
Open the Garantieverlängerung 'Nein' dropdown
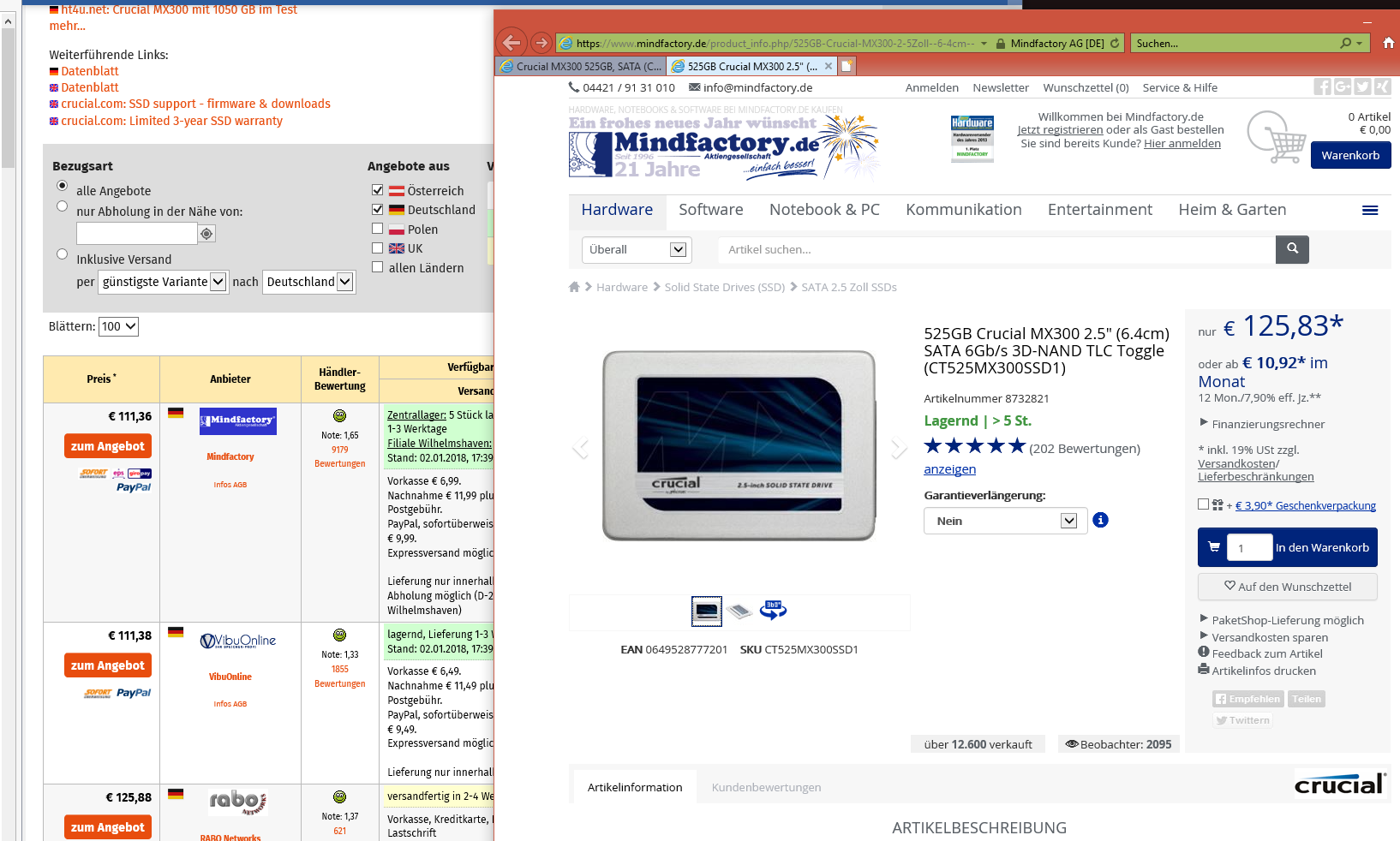pos(1006,521)
